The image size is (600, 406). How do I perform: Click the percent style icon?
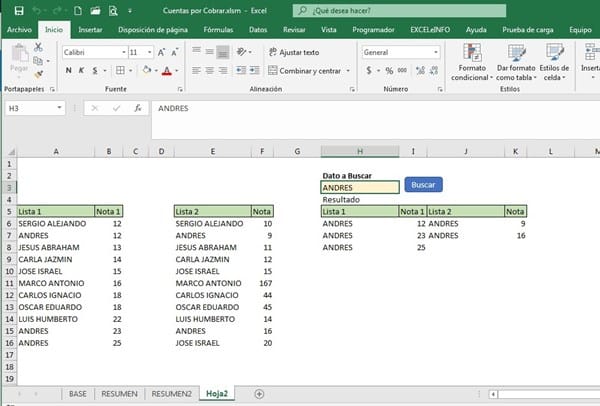click(x=389, y=71)
